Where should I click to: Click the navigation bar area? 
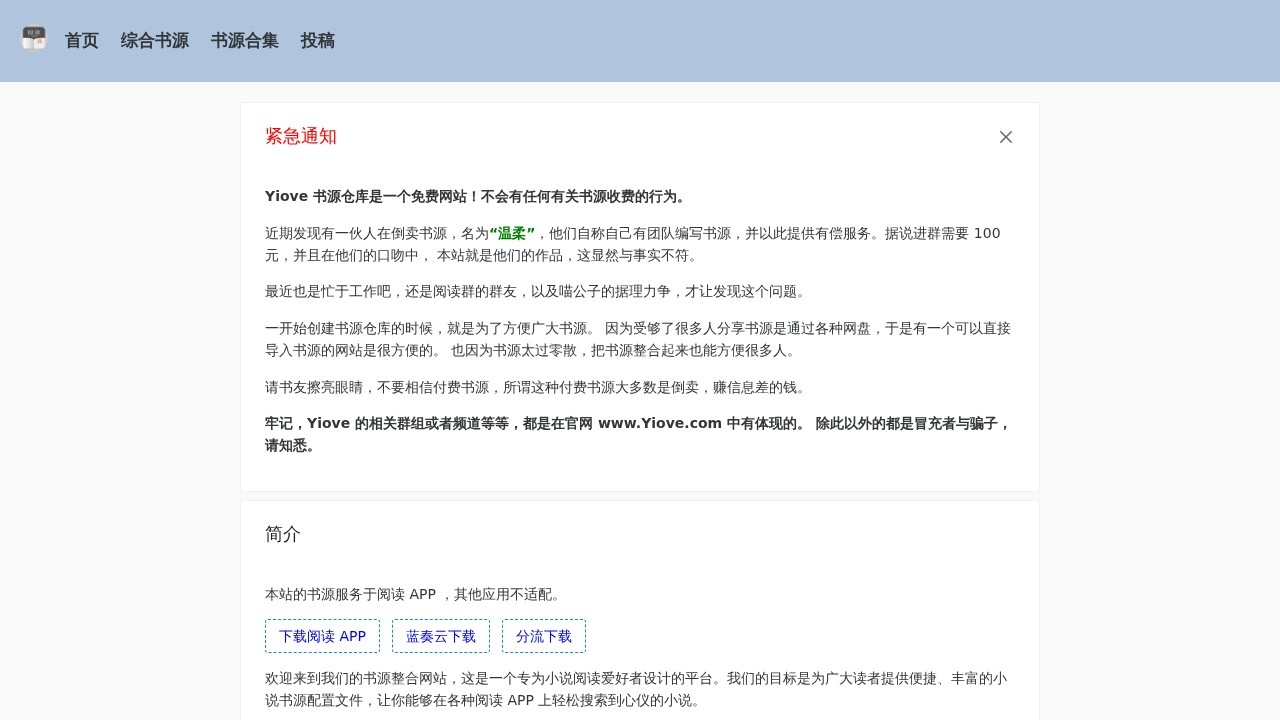tap(640, 41)
